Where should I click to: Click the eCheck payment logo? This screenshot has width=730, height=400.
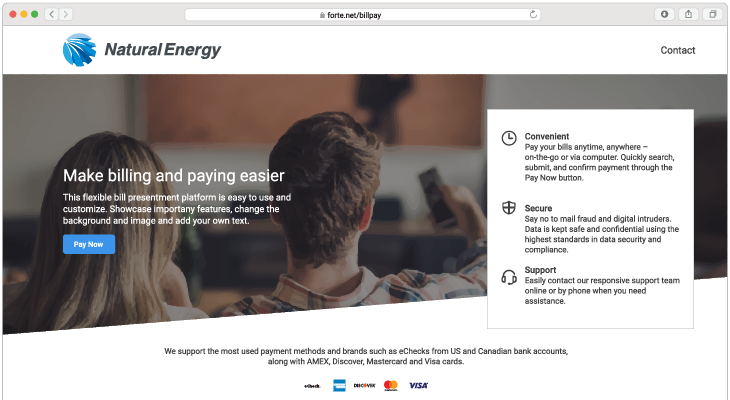click(x=312, y=386)
